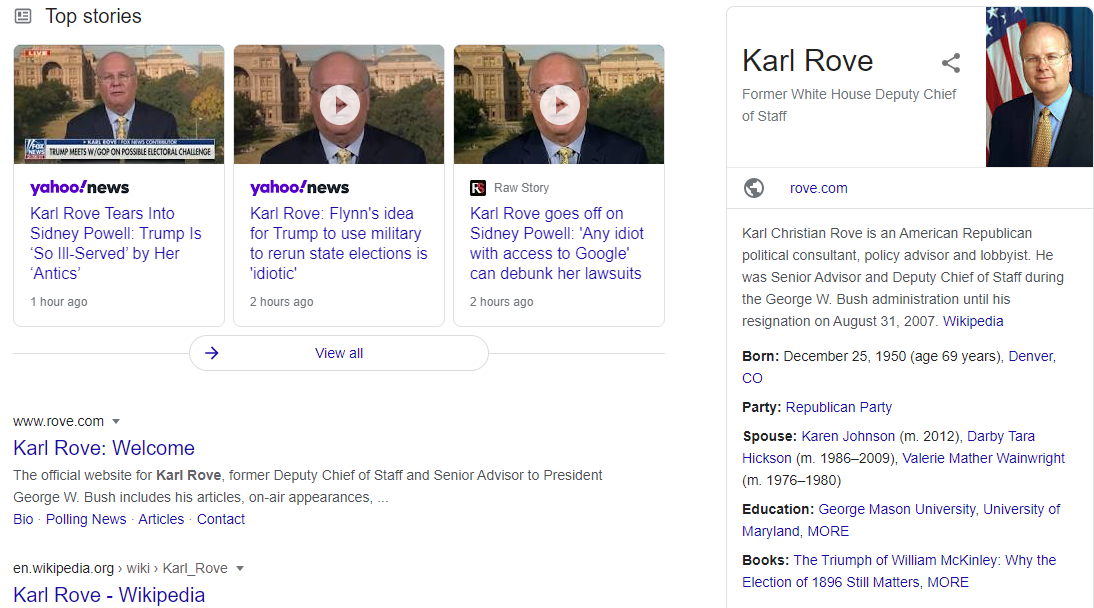Click the 'Karl Rove' knowledge panel title
The image size is (1094, 608).
[807, 61]
